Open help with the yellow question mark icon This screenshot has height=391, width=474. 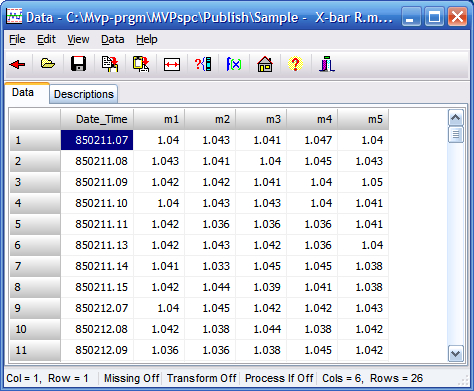pyautogui.click(x=295, y=64)
